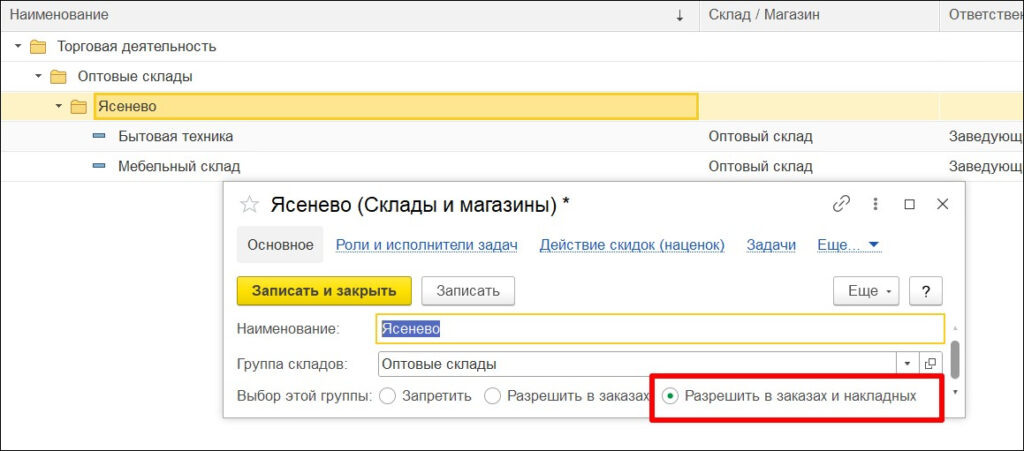Collapse the Ясенево tree node
1024x451 pixels.
[x=59, y=106]
